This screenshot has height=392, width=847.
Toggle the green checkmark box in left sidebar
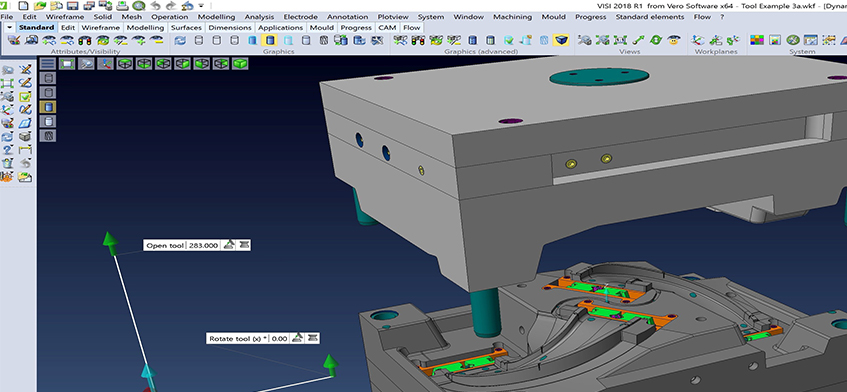pos(25,97)
